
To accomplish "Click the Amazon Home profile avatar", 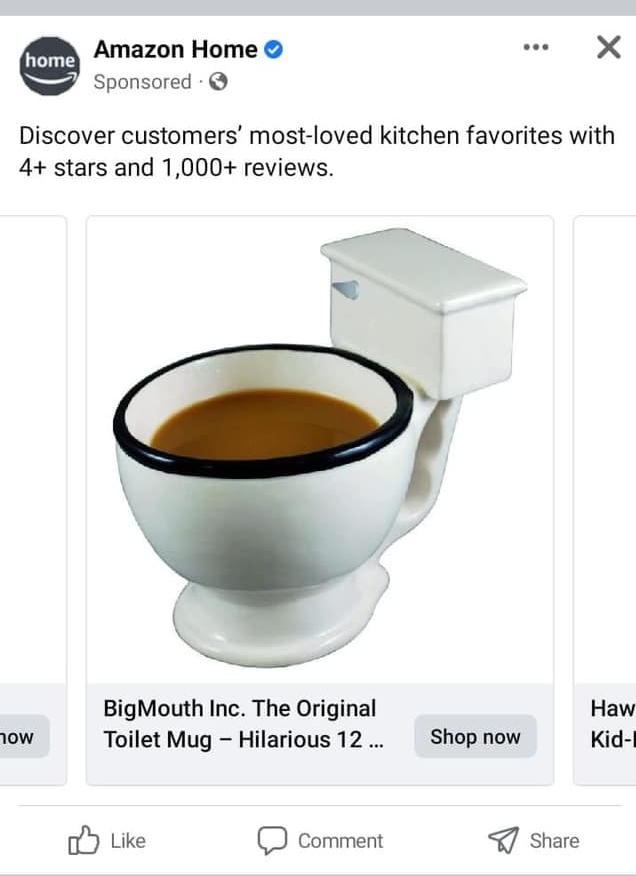I will pos(49,66).
